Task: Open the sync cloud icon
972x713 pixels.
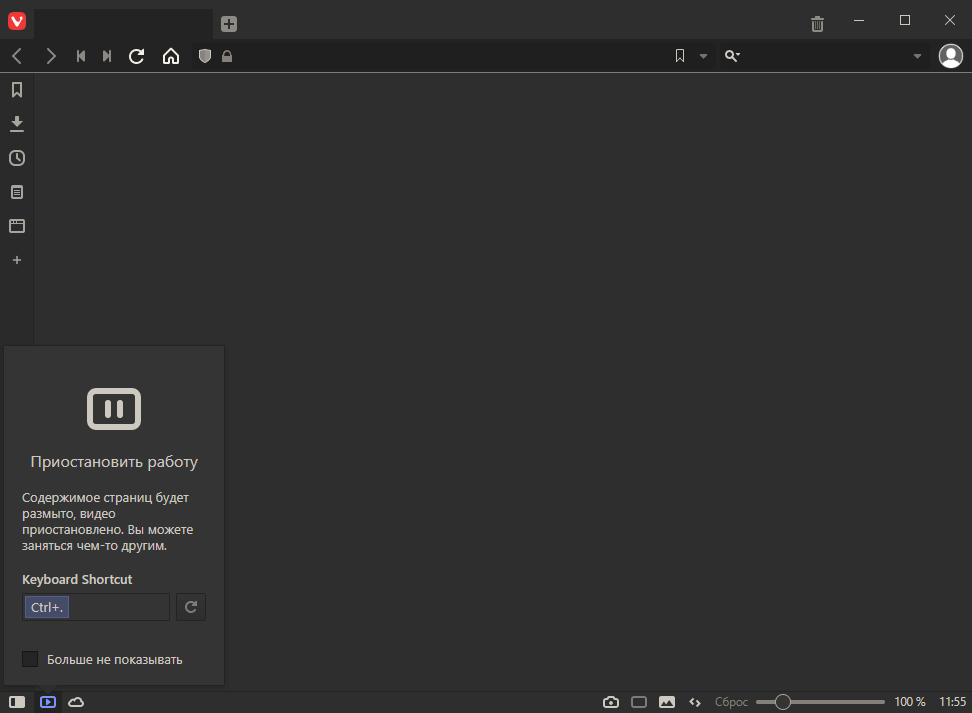Action: 76,702
